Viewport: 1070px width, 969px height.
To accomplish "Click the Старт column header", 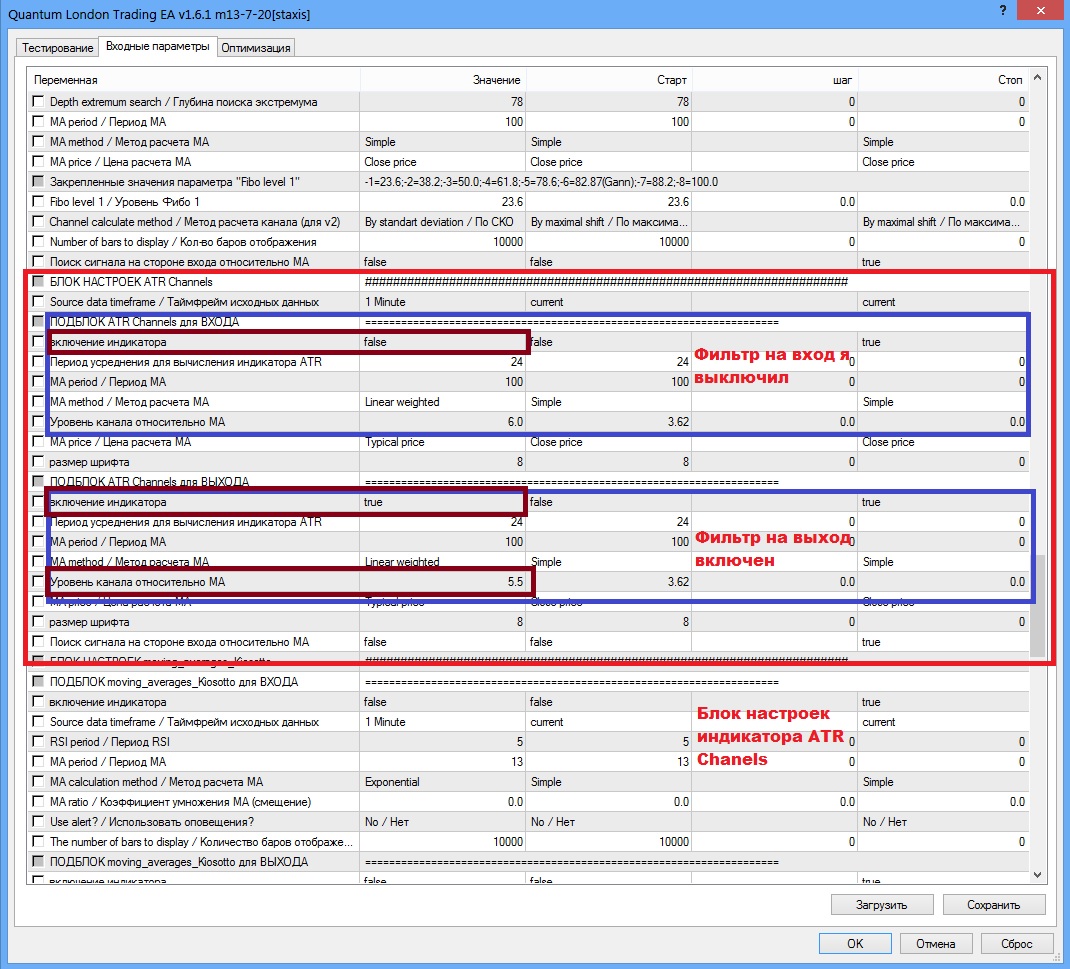I will (x=609, y=80).
